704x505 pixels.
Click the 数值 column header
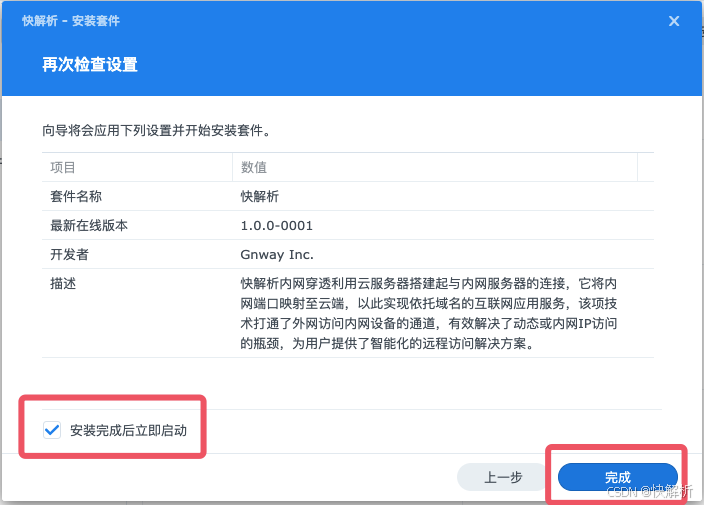coord(435,167)
